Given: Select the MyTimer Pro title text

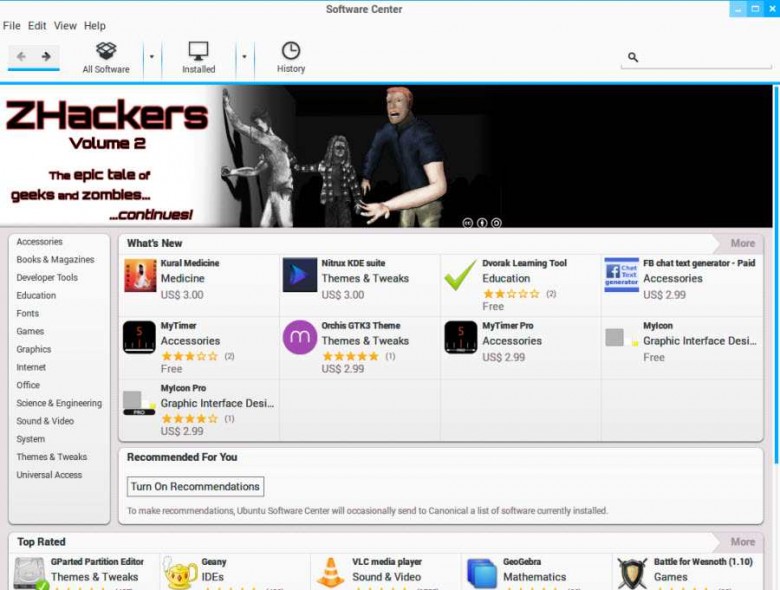Looking at the screenshot, I should coord(507,325).
